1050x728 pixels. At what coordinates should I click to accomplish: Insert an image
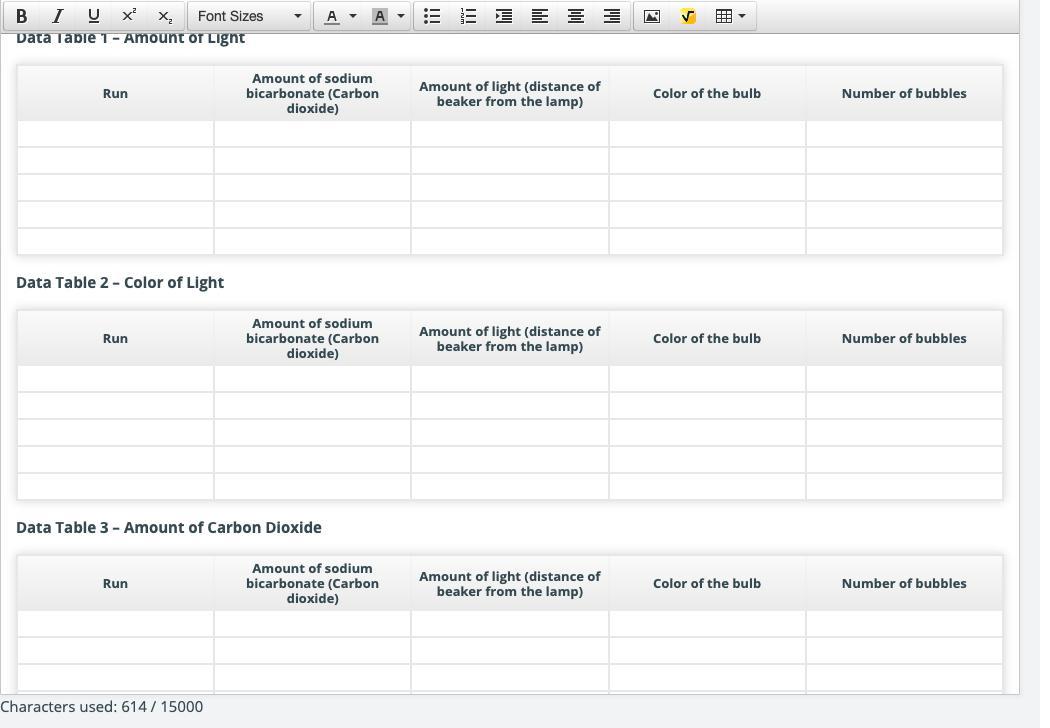point(652,16)
